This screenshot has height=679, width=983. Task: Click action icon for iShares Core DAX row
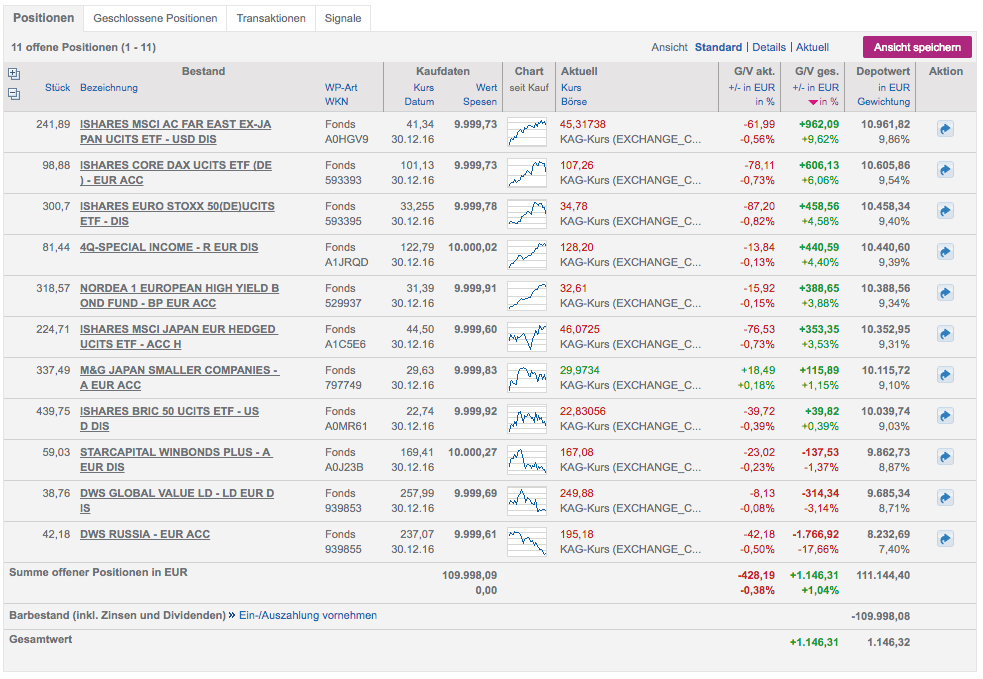[945, 170]
